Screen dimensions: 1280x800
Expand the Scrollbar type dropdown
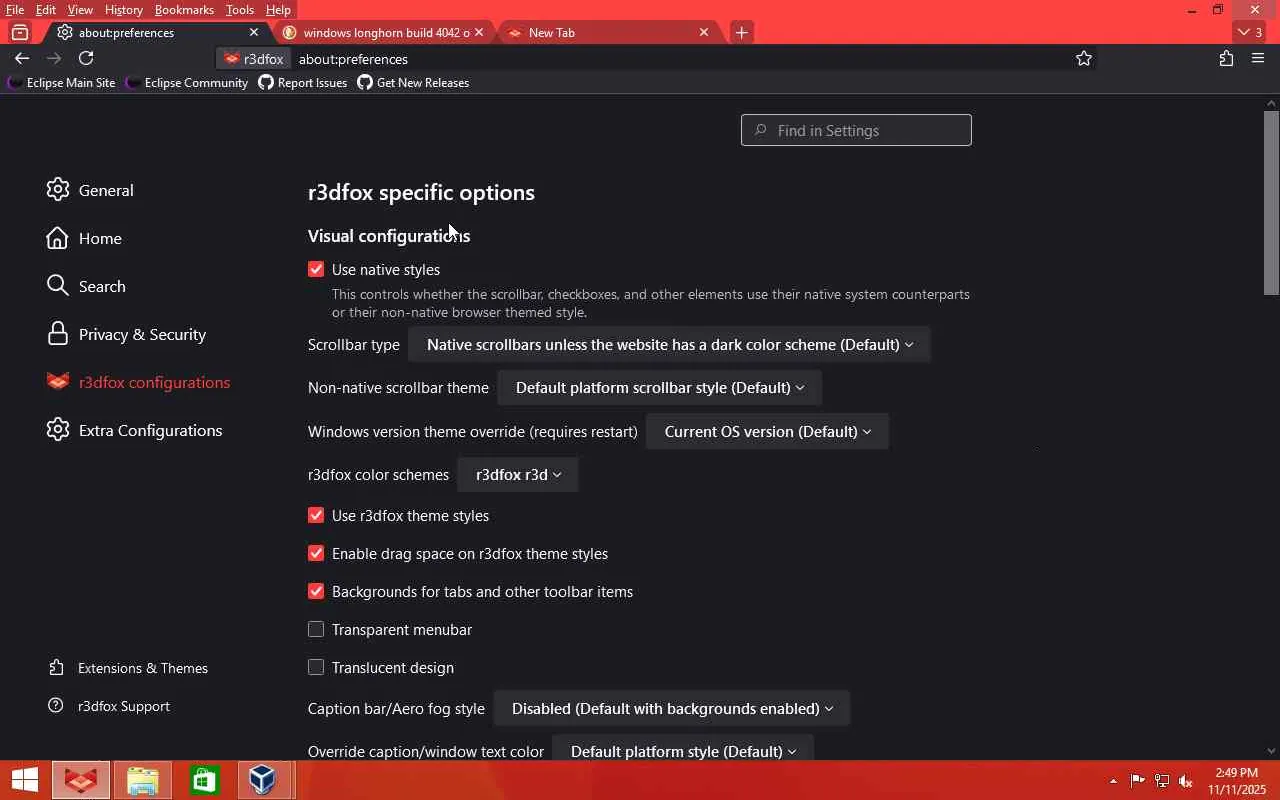(669, 345)
